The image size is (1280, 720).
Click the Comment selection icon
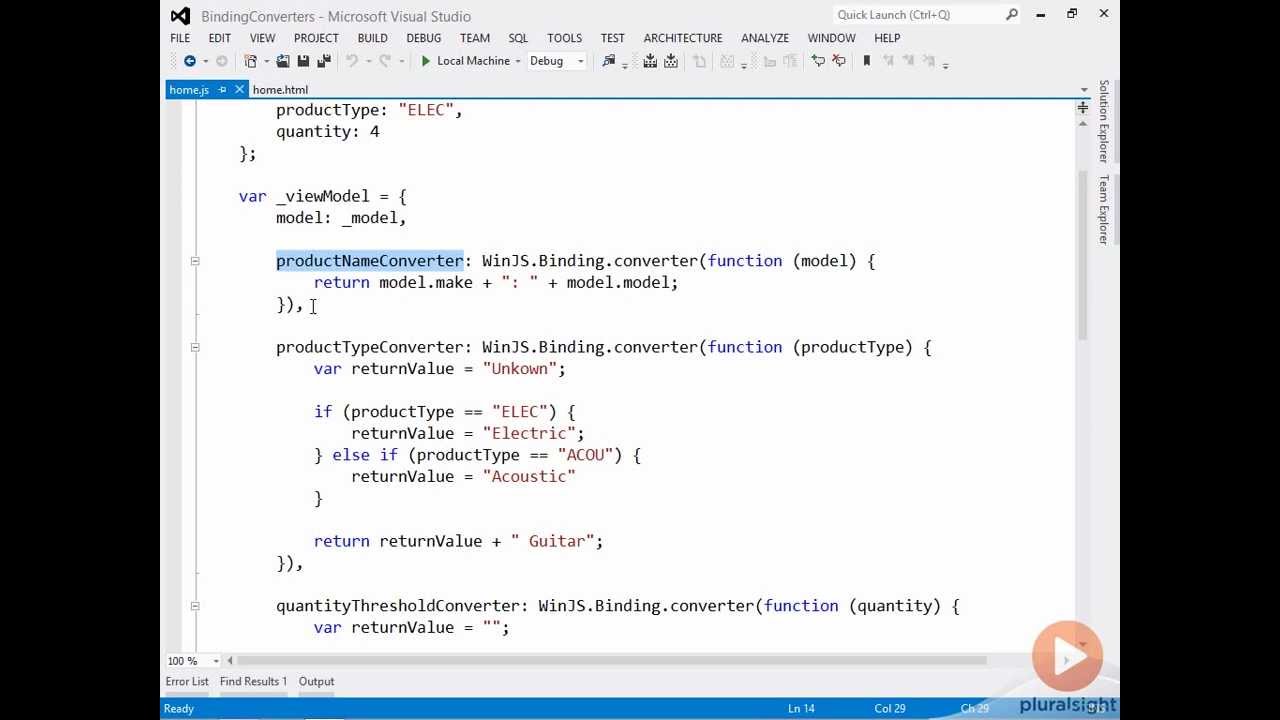tap(817, 61)
